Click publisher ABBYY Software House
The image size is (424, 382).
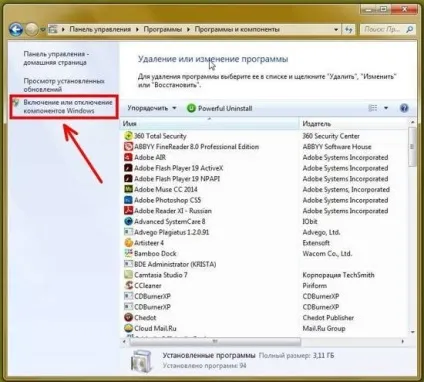(x=337, y=147)
